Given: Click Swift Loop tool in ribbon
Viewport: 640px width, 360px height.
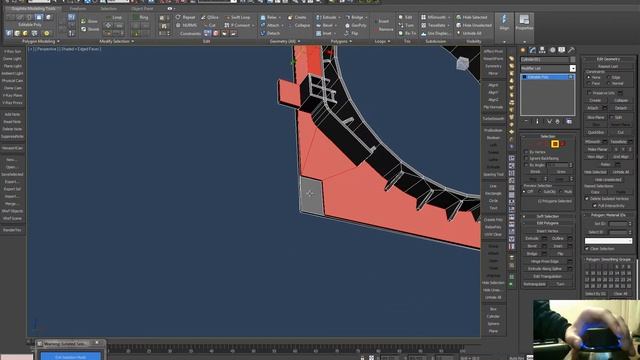Looking at the screenshot, I should [x=238, y=17].
